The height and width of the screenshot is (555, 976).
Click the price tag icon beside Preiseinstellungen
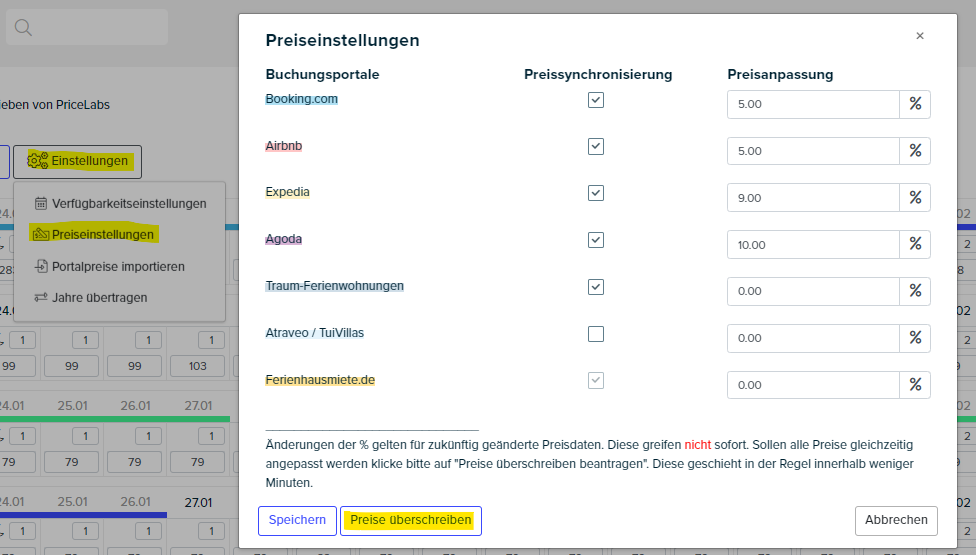pyautogui.click(x=41, y=235)
